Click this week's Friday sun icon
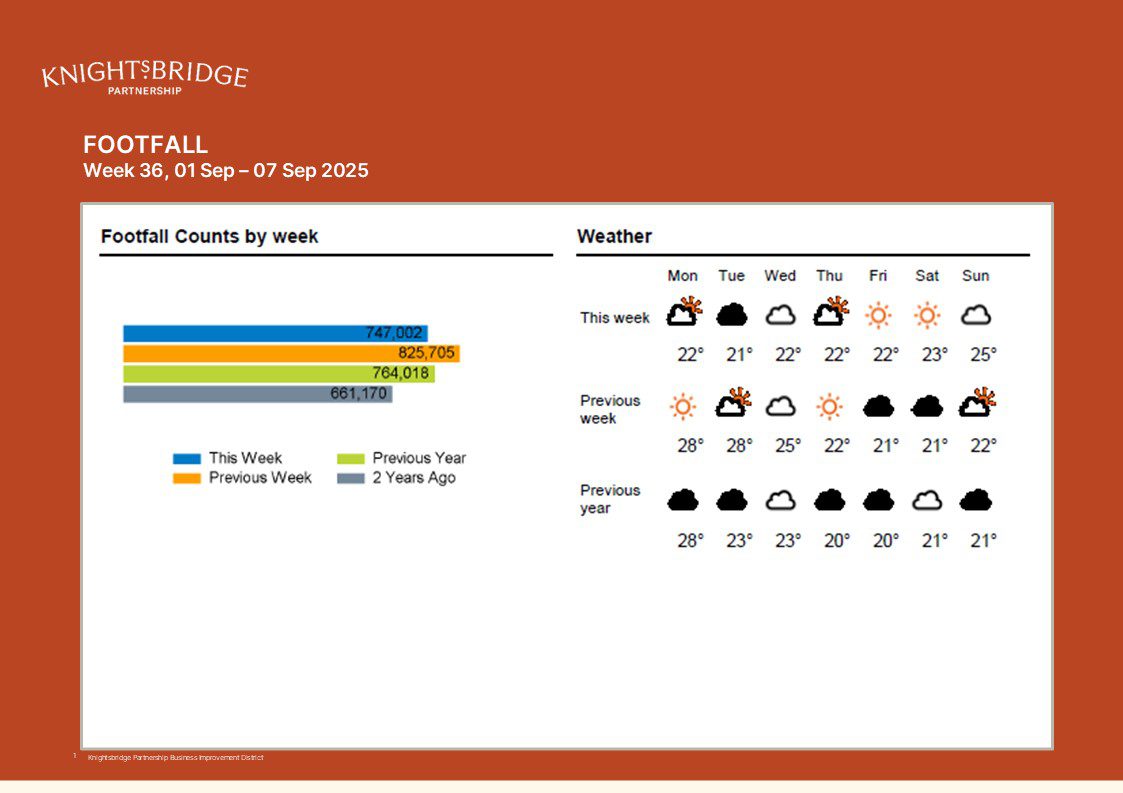Image resolution: width=1123 pixels, height=793 pixels. click(878, 316)
